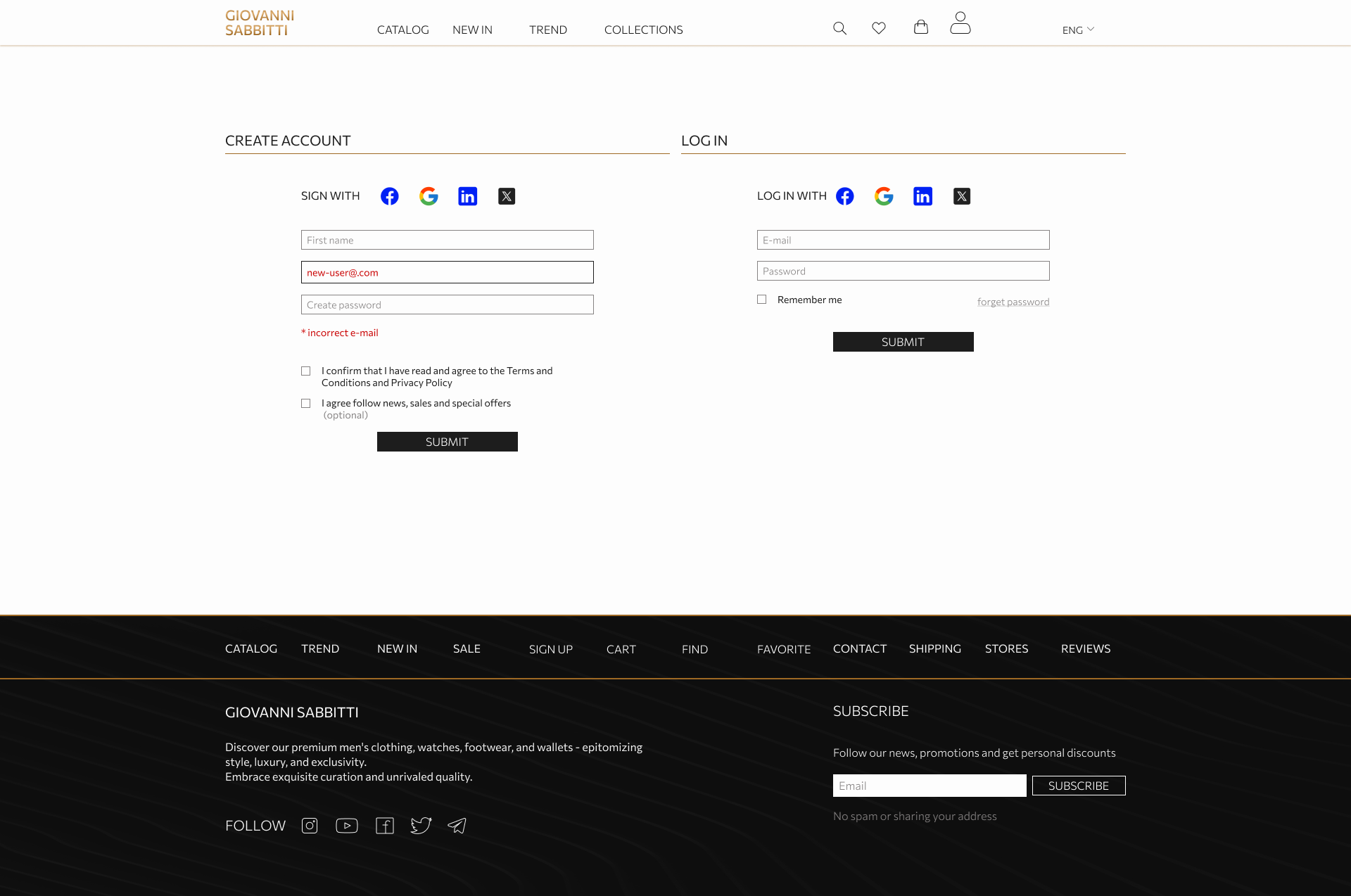
Task: Click the SUBSCRIBE button in the footer
Action: 1078,786
